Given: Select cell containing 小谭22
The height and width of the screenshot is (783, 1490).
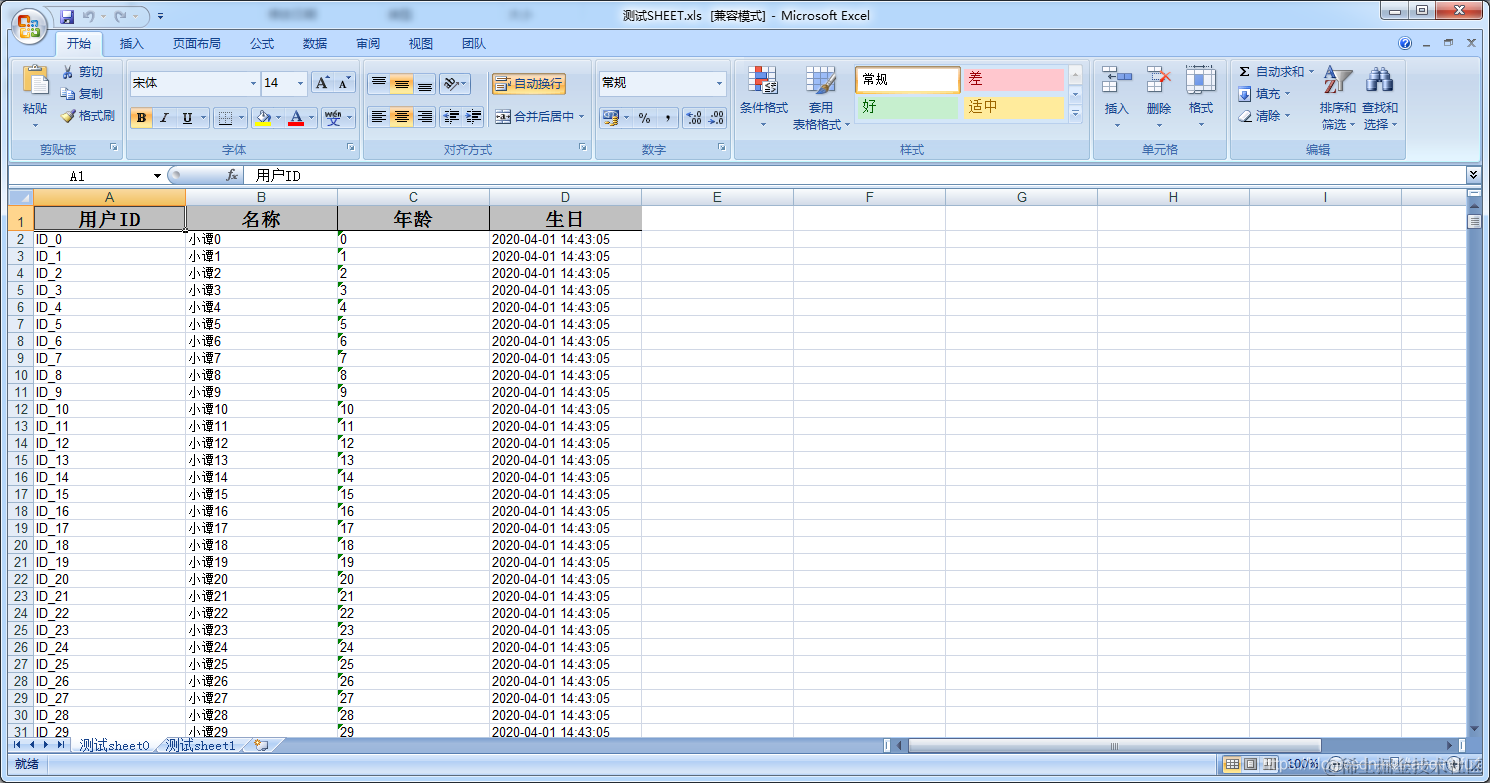Looking at the screenshot, I should 262,613.
